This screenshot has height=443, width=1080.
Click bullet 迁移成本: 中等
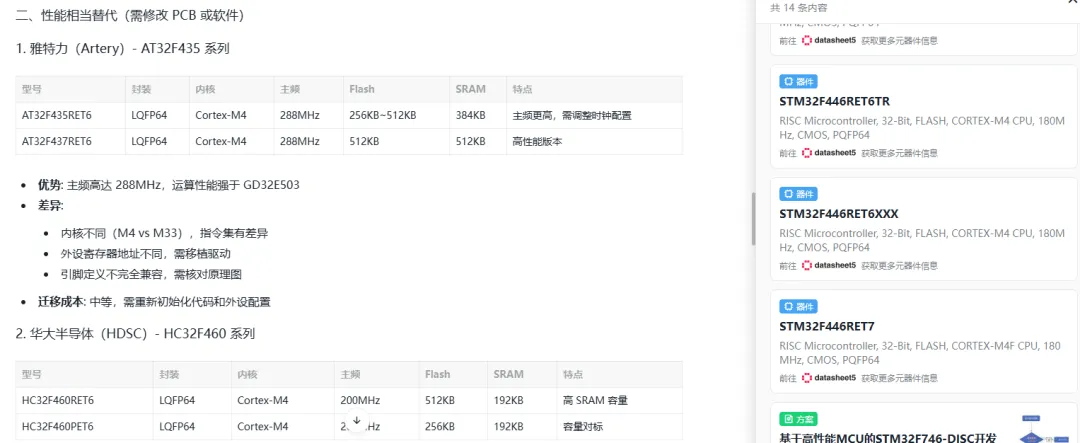click(154, 302)
